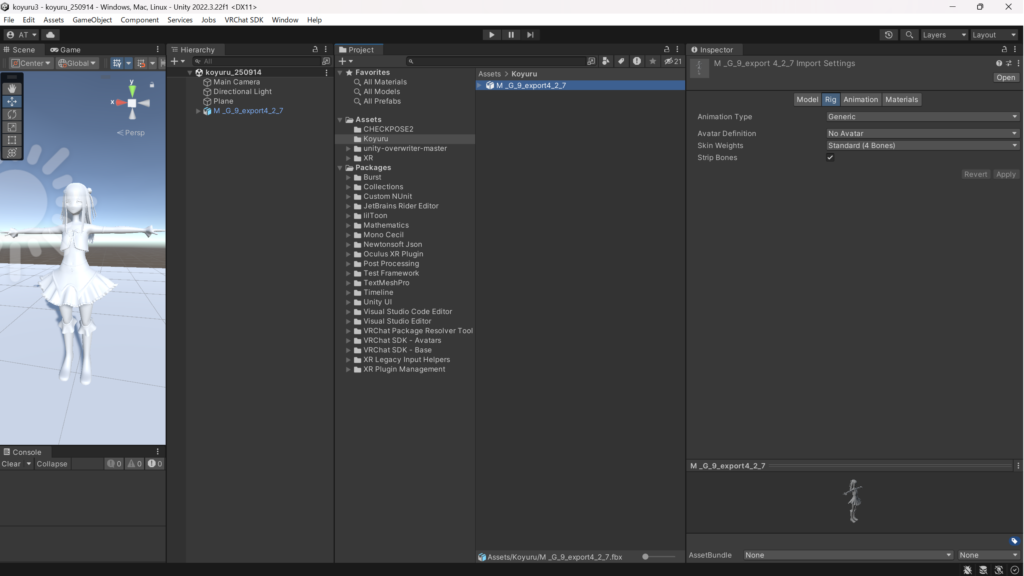Select the Scale tool in Scene toolbar

click(x=12, y=127)
